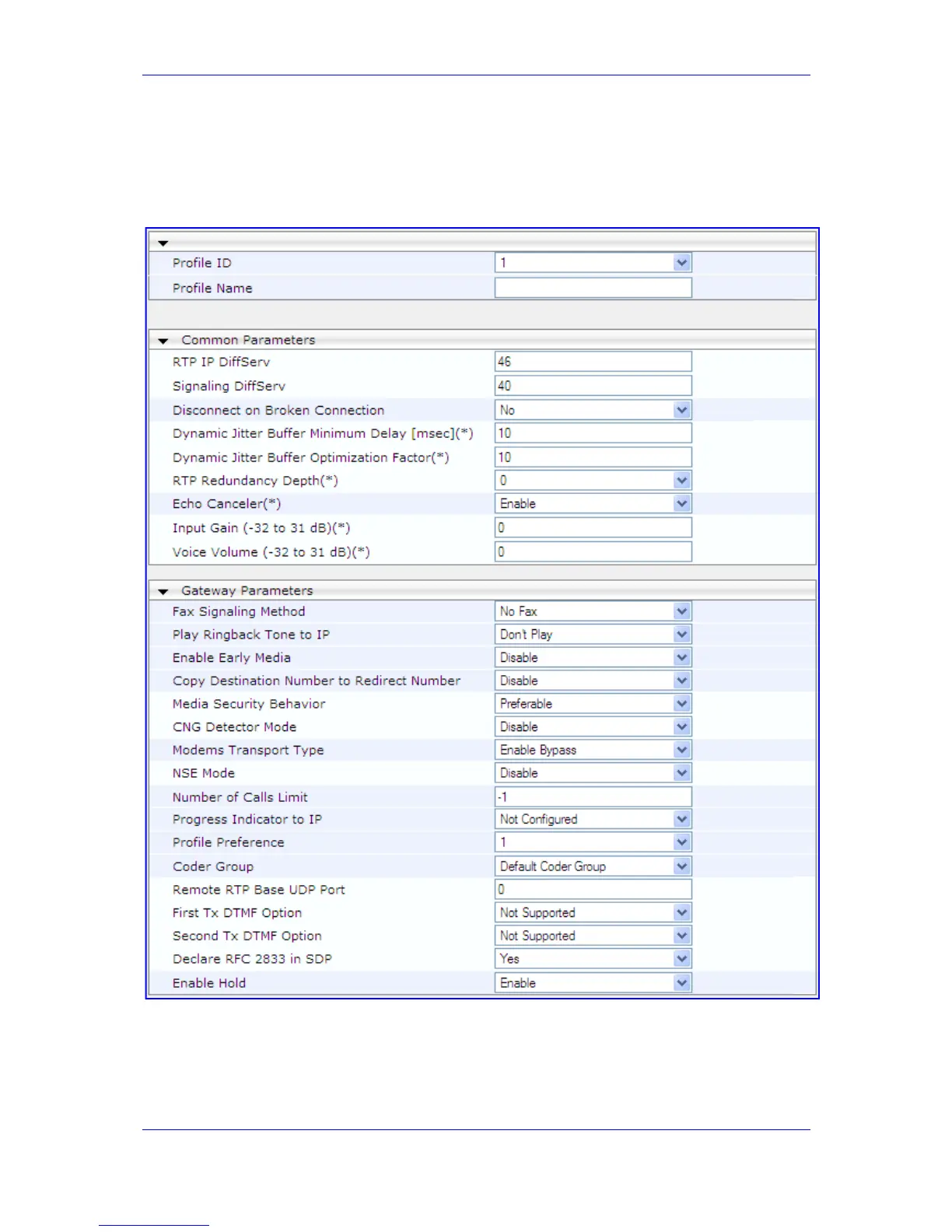952x1232 pixels.
Task: Open the Enable Hold dropdown
Action: coord(593,983)
